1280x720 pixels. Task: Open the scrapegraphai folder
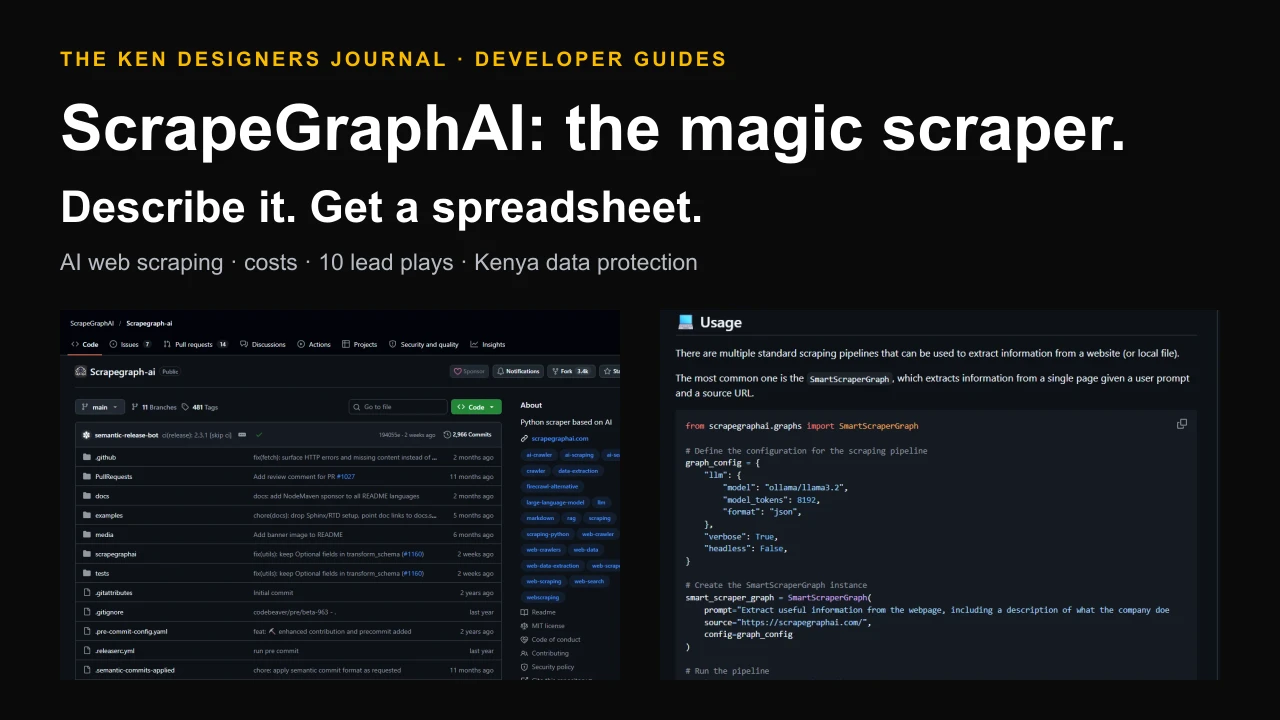116,554
